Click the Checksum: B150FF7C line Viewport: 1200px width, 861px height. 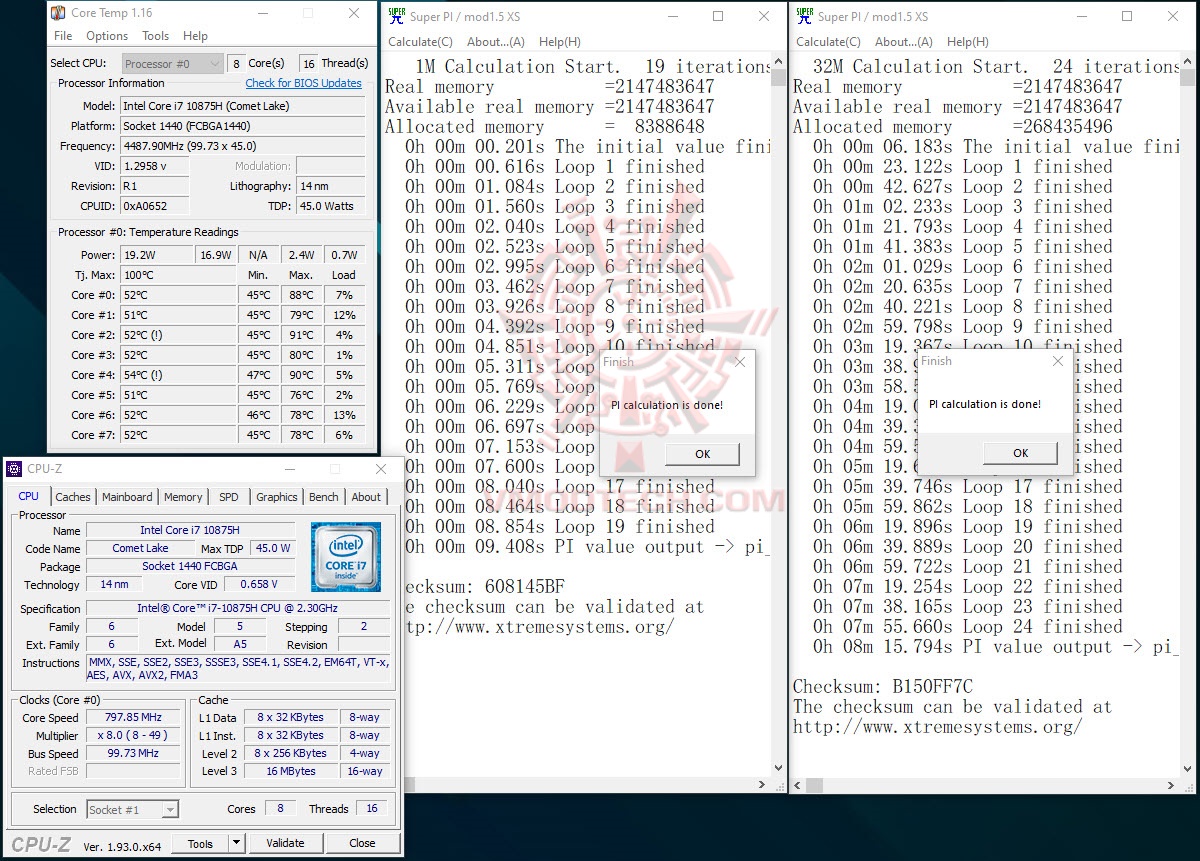click(x=883, y=686)
